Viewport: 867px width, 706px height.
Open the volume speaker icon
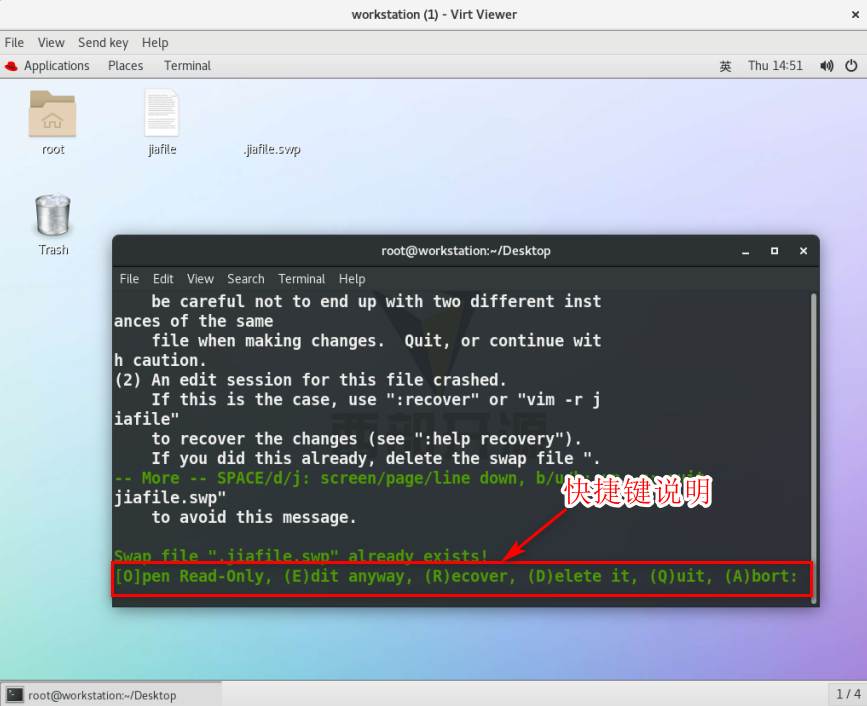826,66
